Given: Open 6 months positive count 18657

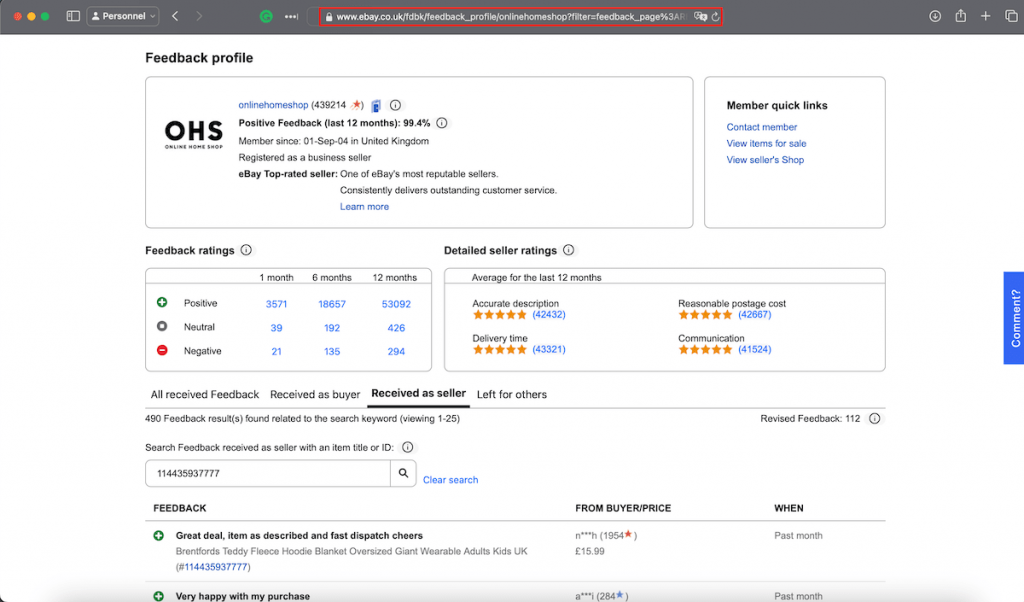Looking at the screenshot, I should (332, 304).
